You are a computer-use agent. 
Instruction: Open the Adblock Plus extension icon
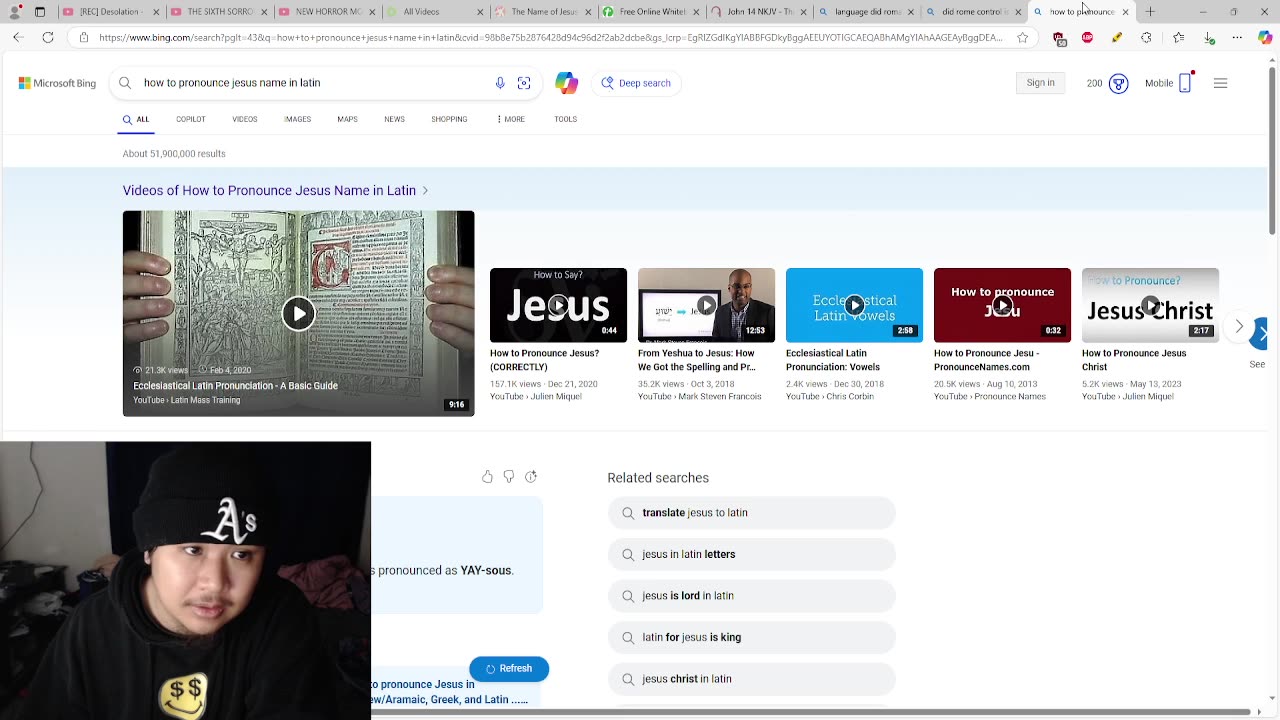[x=1088, y=38]
